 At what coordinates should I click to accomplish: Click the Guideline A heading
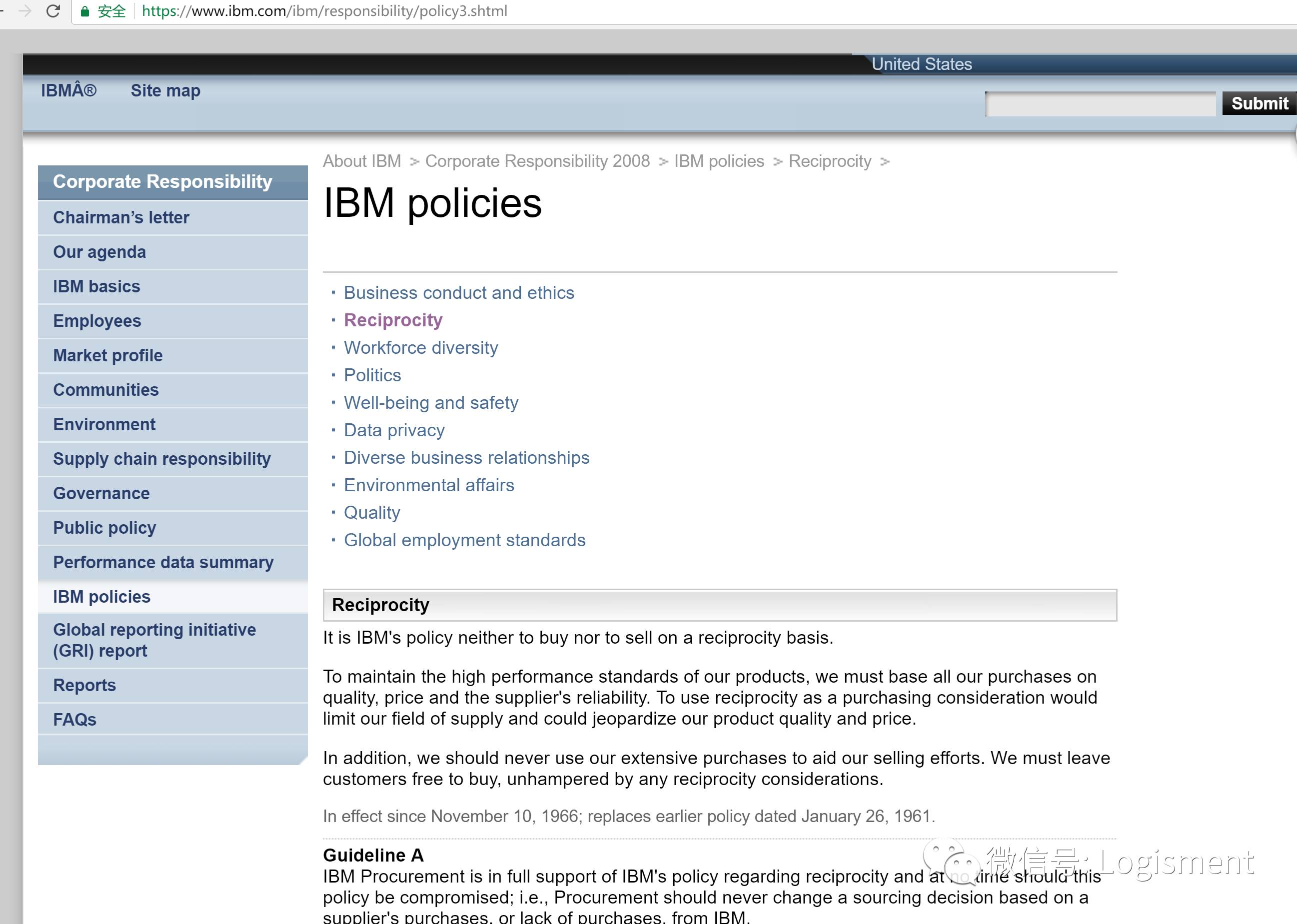(x=373, y=855)
